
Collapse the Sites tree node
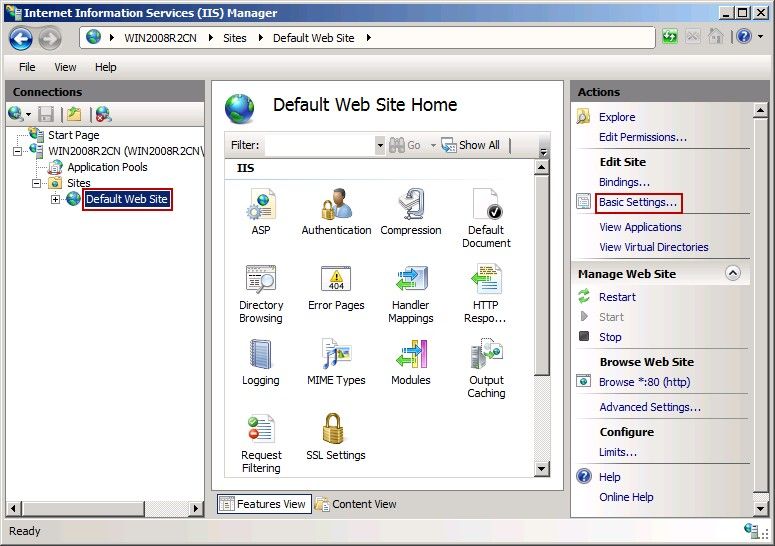[x=37, y=183]
